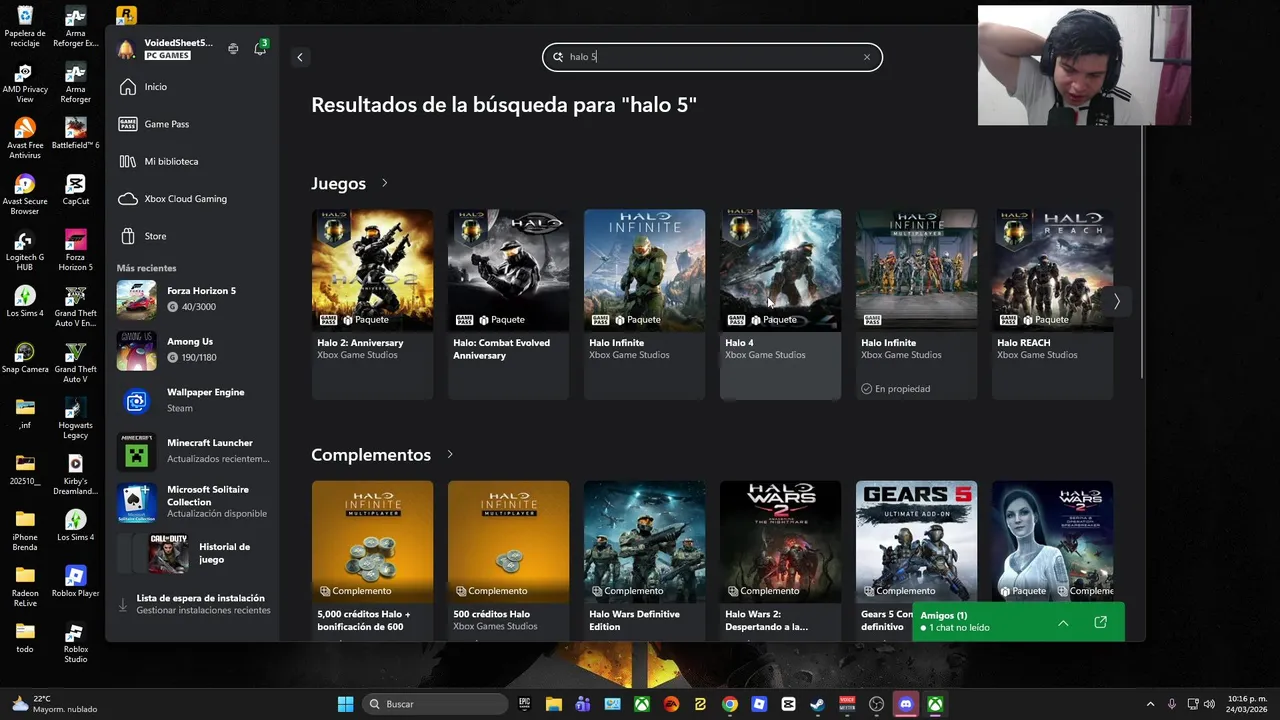Open Wallpaper Engine in recent list
This screenshot has width=1280, height=720.
192,400
